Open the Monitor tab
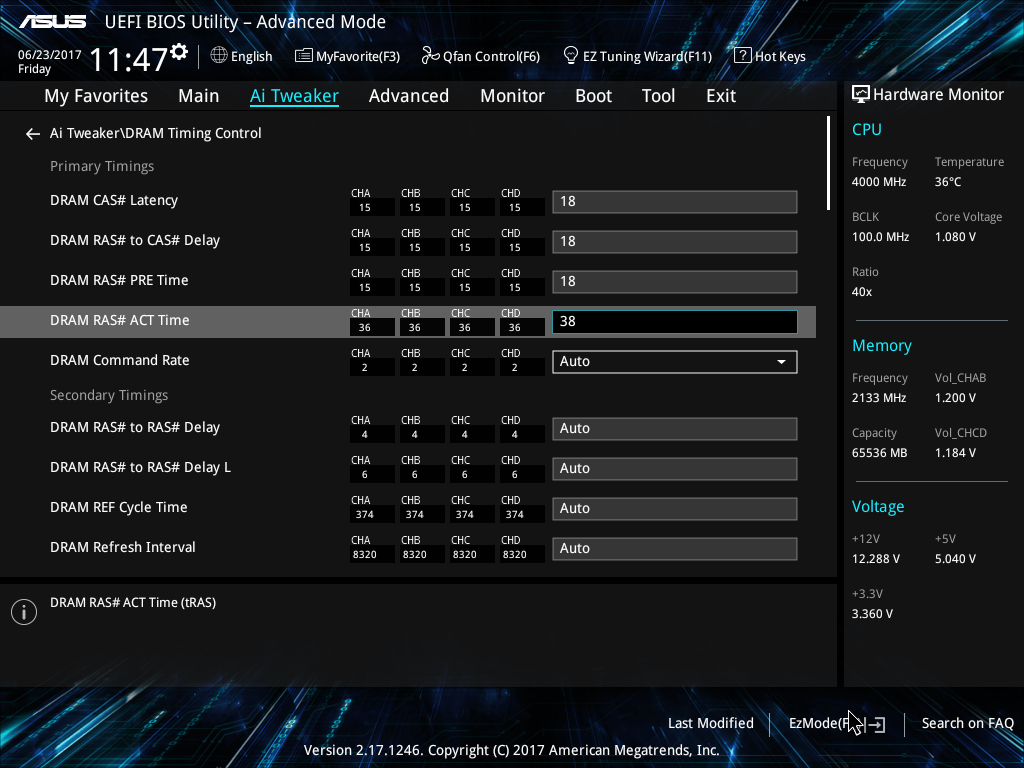Viewport: 1024px width, 768px height. pyautogui.click(x=513, y=96)
